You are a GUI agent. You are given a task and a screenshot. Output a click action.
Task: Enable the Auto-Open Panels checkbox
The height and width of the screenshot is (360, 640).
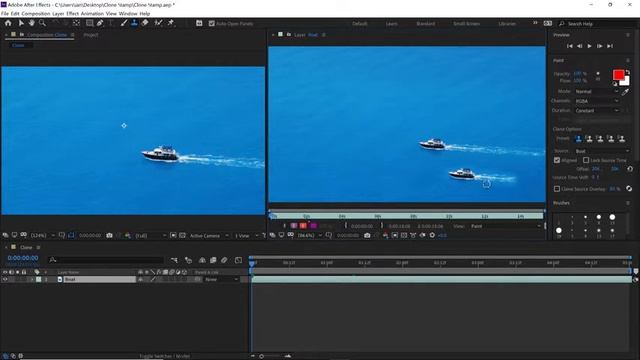pyautogui.click(x=211, y=24)
